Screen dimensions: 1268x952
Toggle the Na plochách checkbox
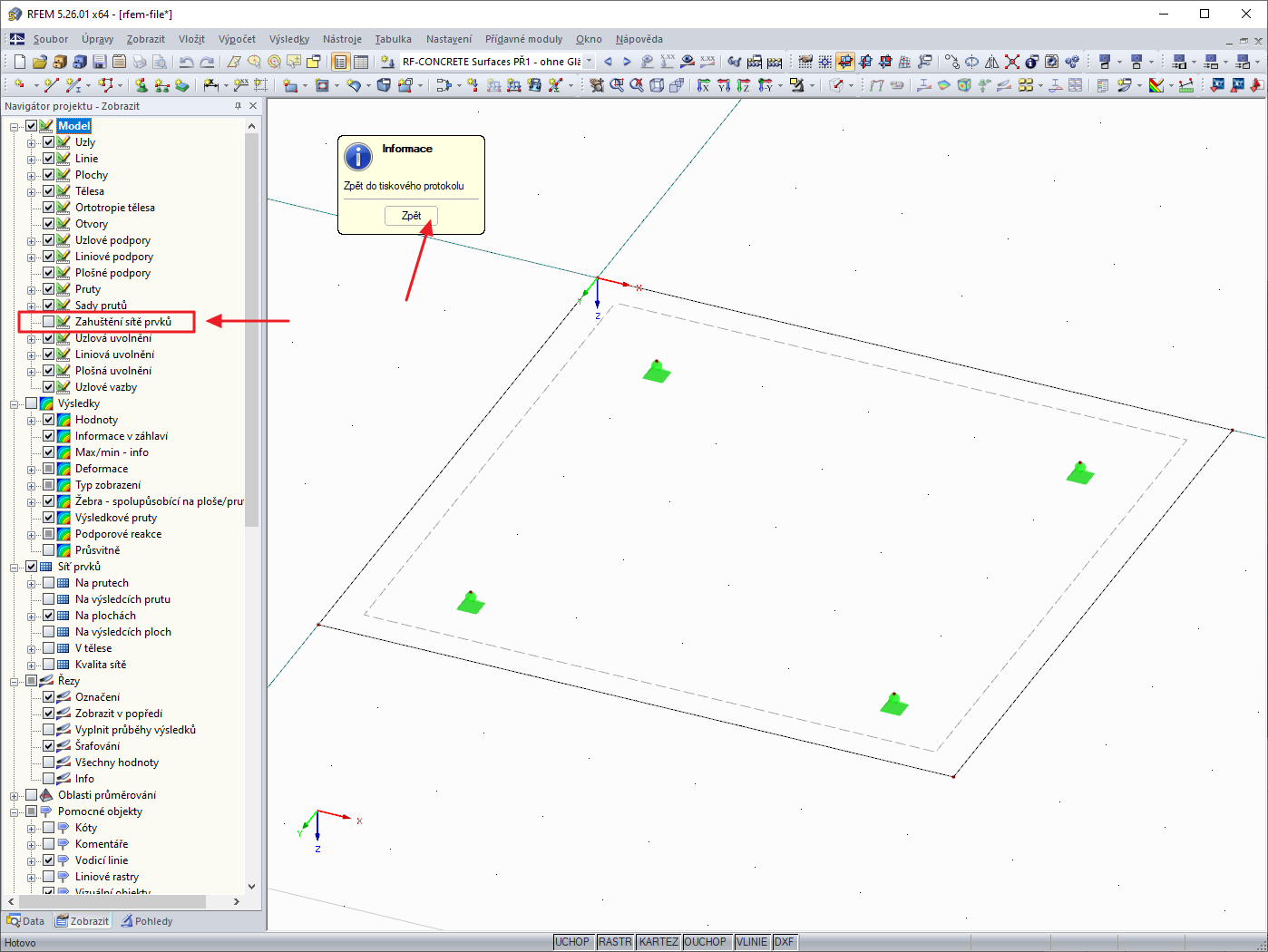tap(49, 616)
